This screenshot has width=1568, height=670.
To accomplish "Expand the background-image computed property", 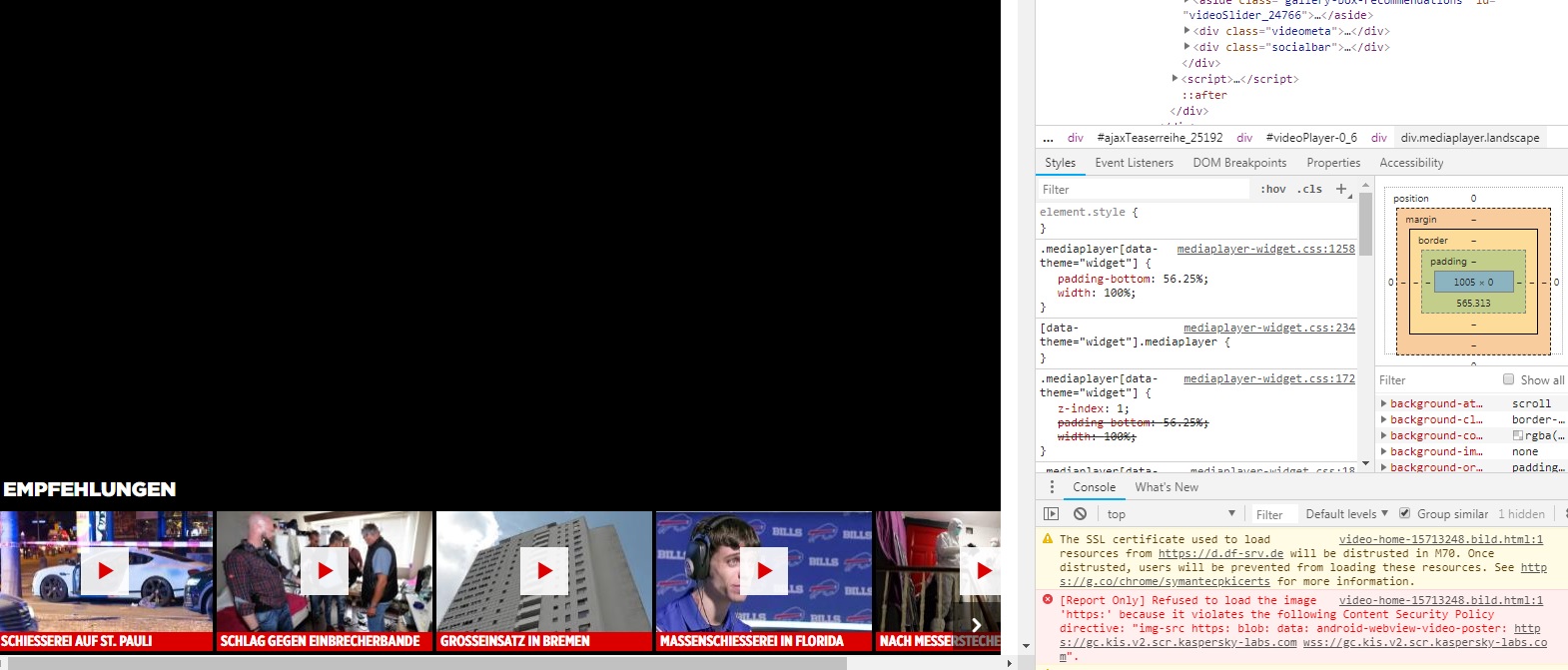I will click(x=1384, y=451).
